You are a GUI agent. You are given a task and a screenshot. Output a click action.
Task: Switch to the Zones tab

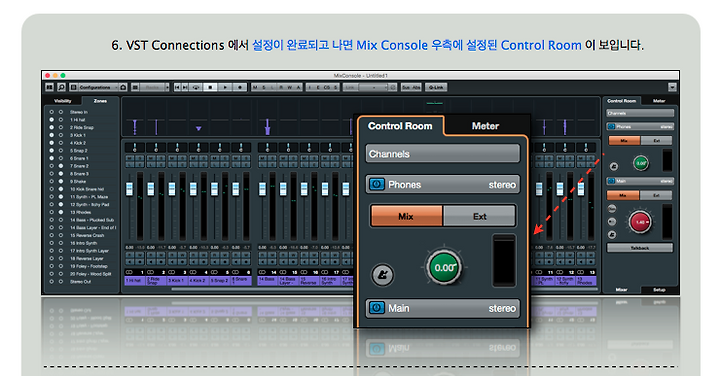click(100, 101)
